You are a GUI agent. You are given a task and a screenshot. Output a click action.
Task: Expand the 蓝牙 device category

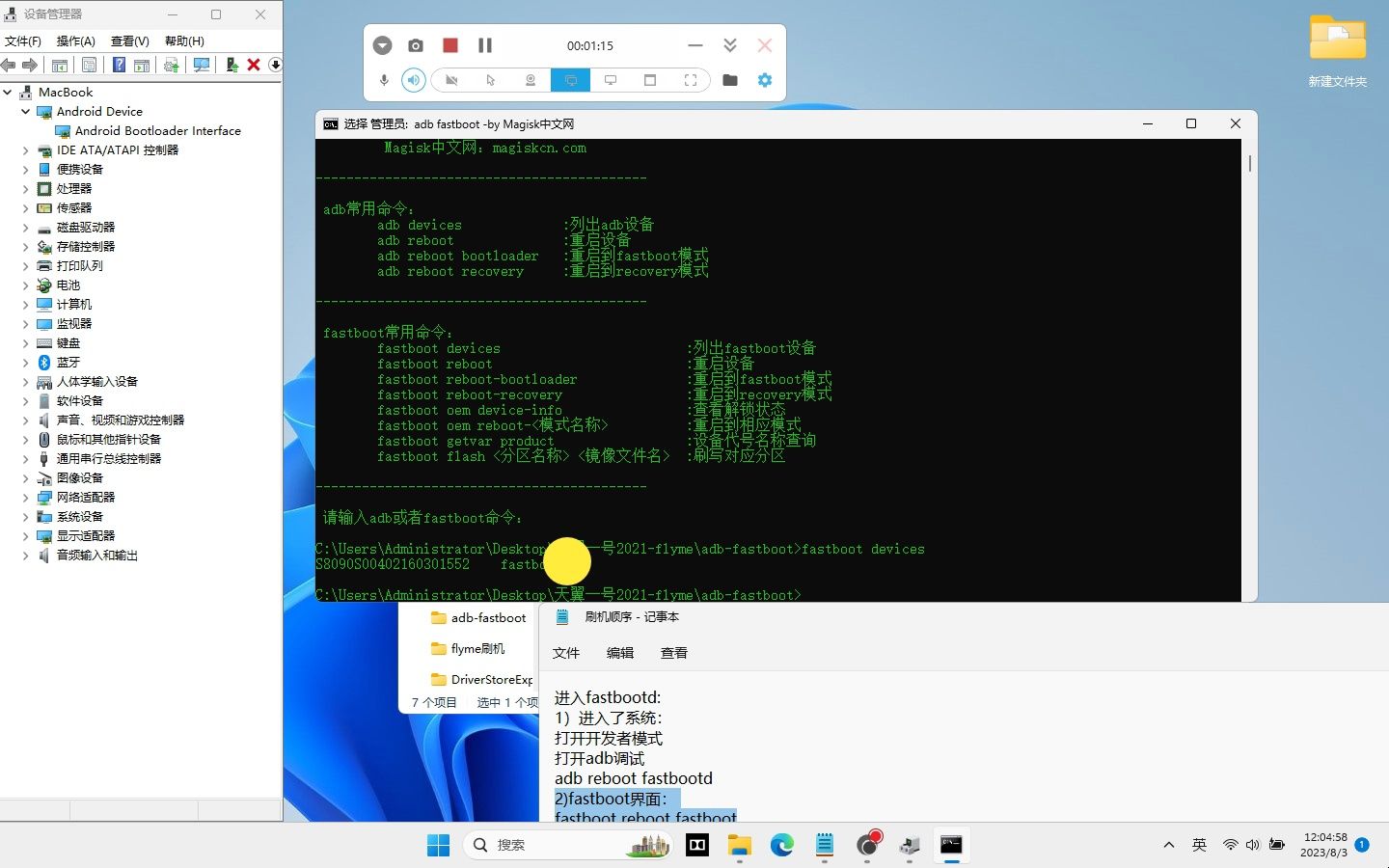[26, 363]
